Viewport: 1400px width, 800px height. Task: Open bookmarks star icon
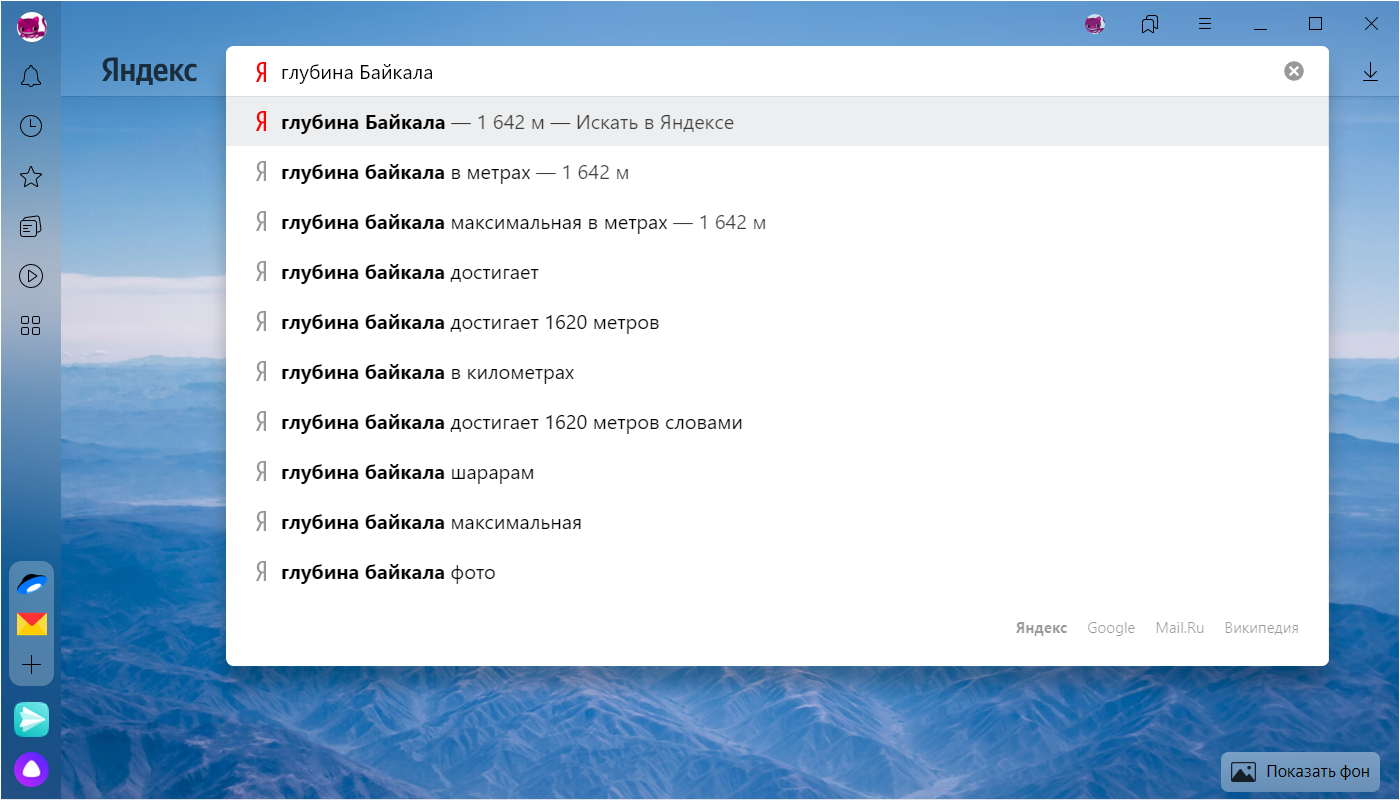[x=31, y=177]
